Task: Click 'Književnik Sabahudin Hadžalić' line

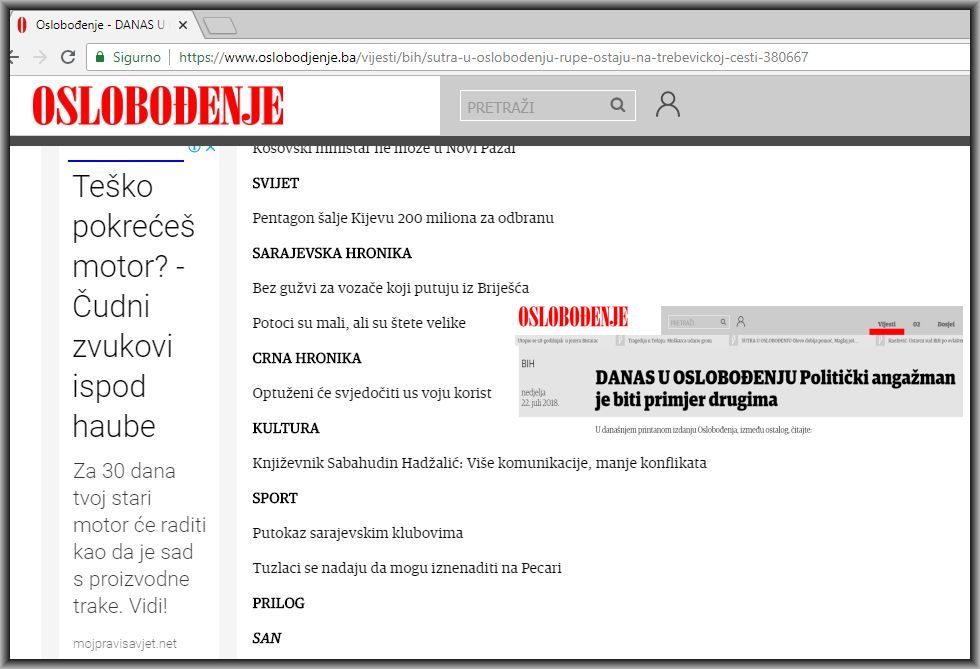Action: (x=479, y=463)
